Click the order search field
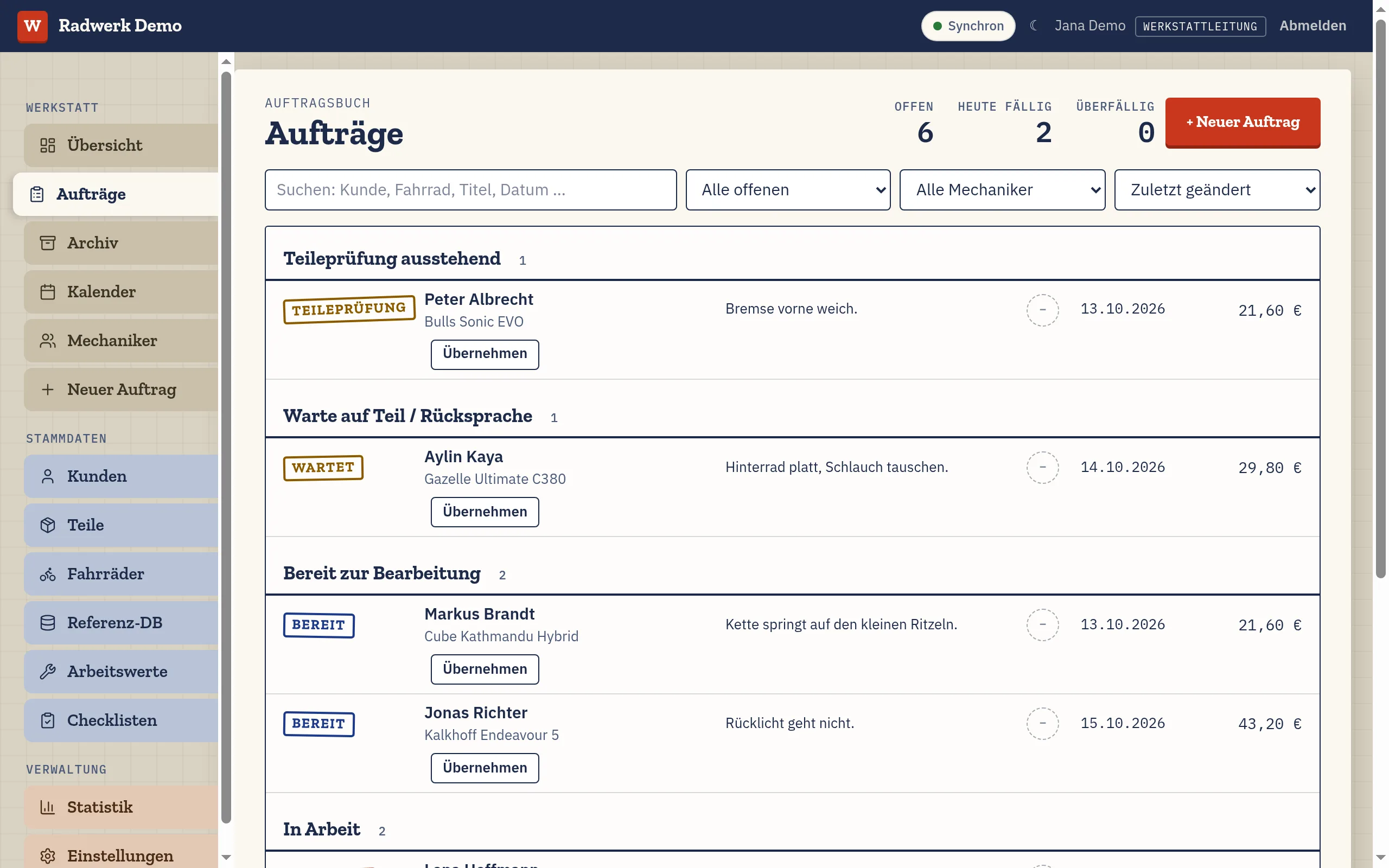Image resolution: width=1389 pixels, height=868 pixels. click(470, 190)
